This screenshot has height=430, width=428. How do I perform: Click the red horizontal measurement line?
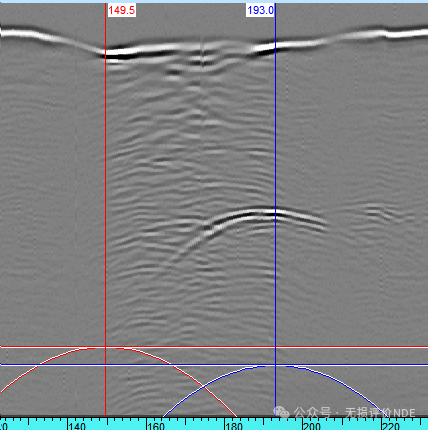(x=214, y=347)
